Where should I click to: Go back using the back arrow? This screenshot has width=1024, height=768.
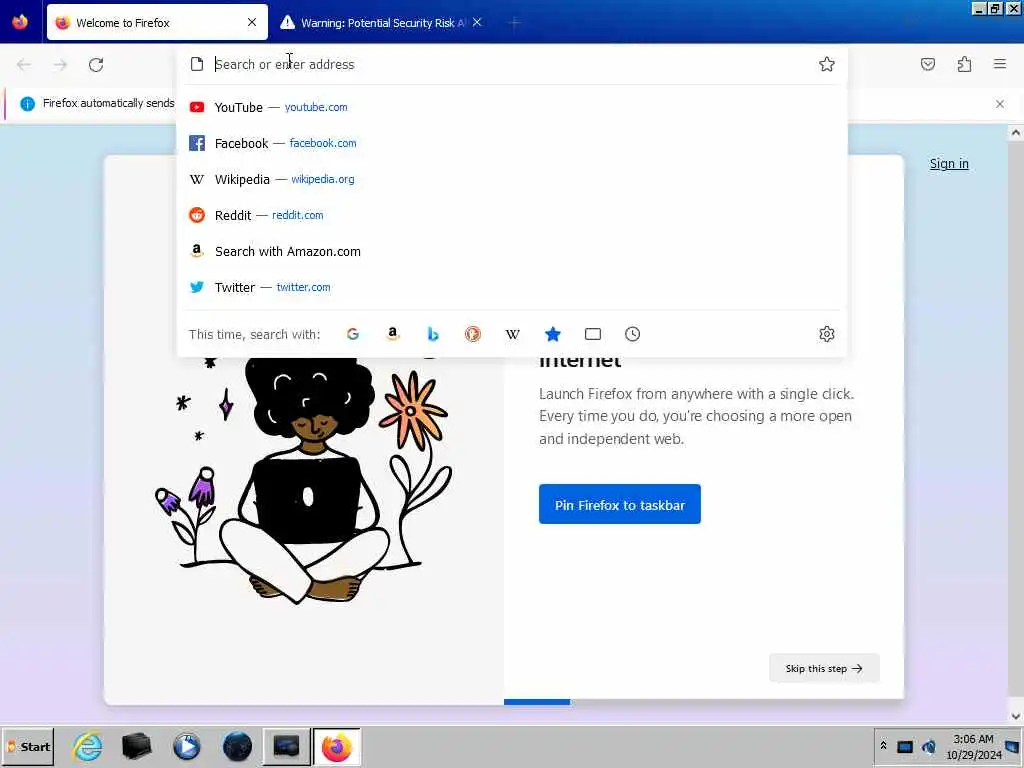[24, 65]
